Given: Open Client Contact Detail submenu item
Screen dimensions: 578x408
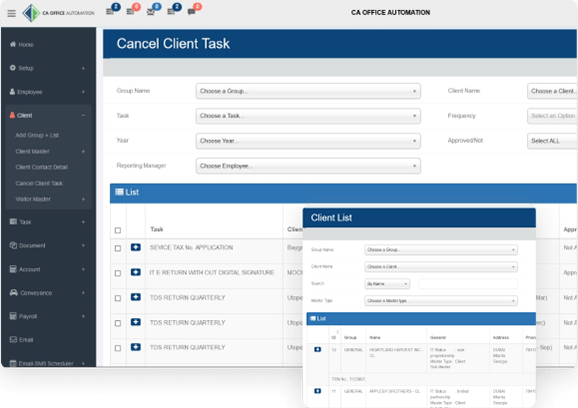Looking at the screenshot, I should pyautogui.click(x=42, y=167).
